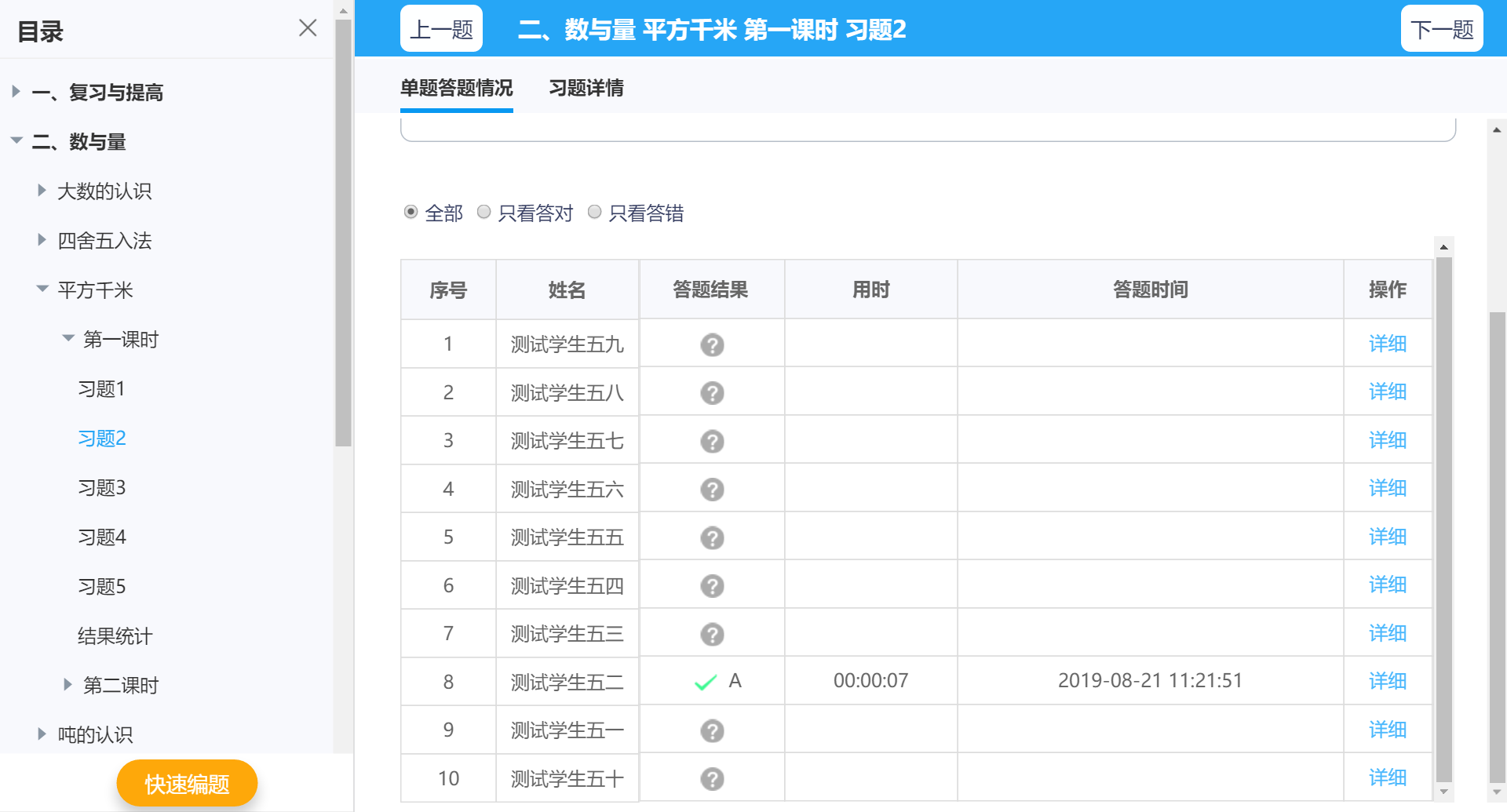Click the question mark status icon for 测试学生五九
The width and height of the screenshot is (1507, 812).
(x=712, y=345)
